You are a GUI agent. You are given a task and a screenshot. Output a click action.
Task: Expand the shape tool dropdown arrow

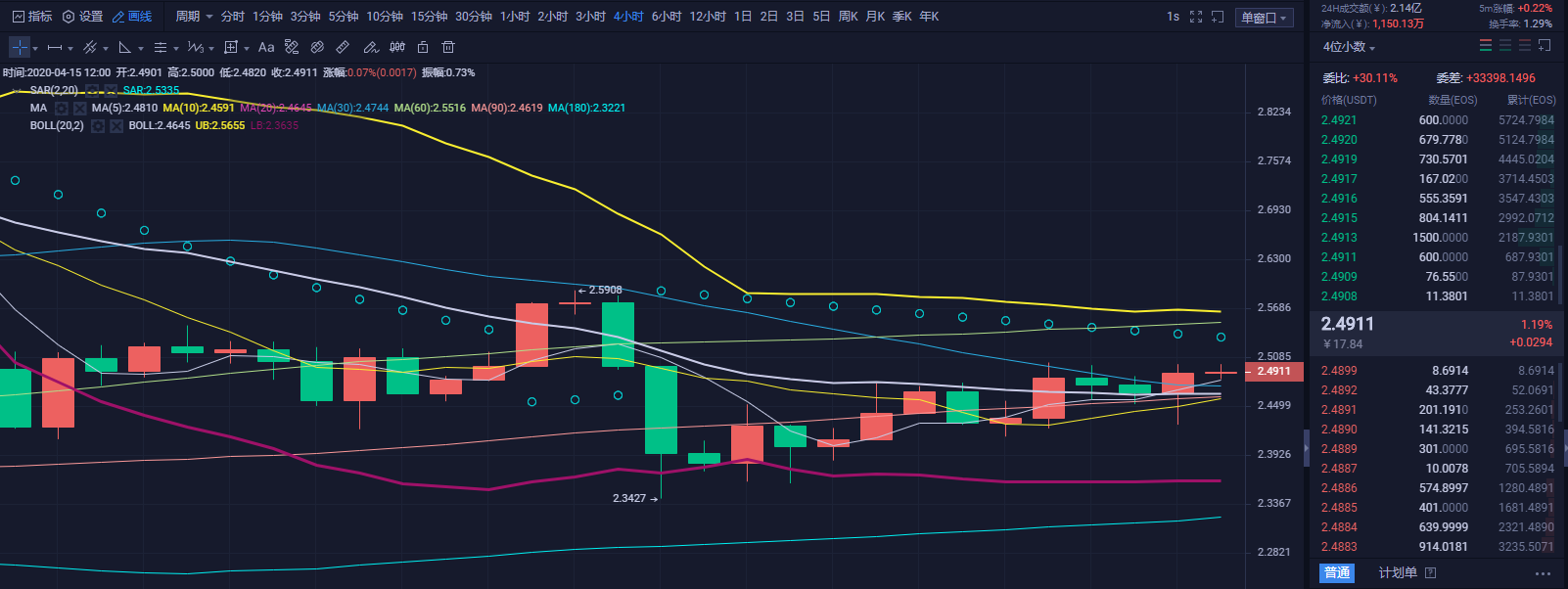(247, 48)
